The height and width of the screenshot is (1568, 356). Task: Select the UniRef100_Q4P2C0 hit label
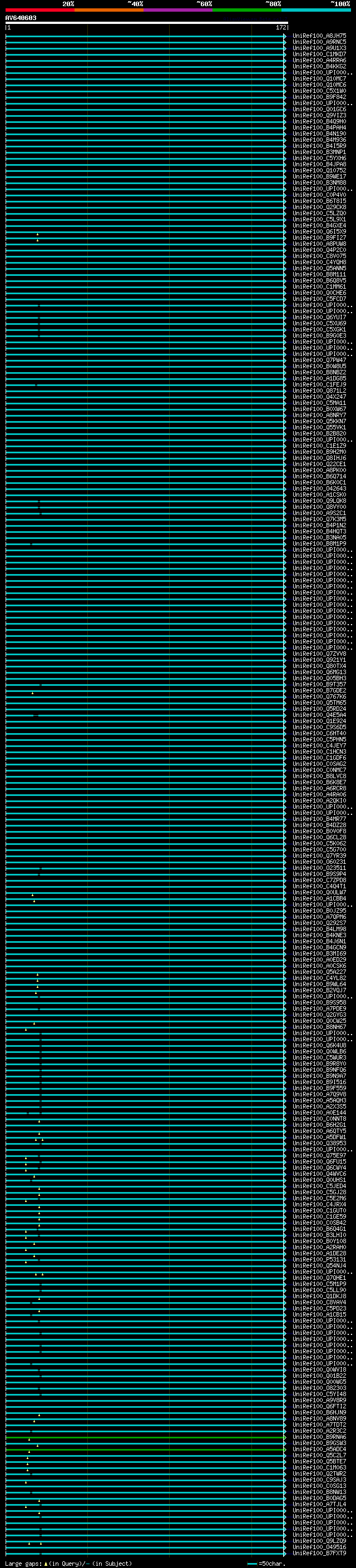(319, 250)
